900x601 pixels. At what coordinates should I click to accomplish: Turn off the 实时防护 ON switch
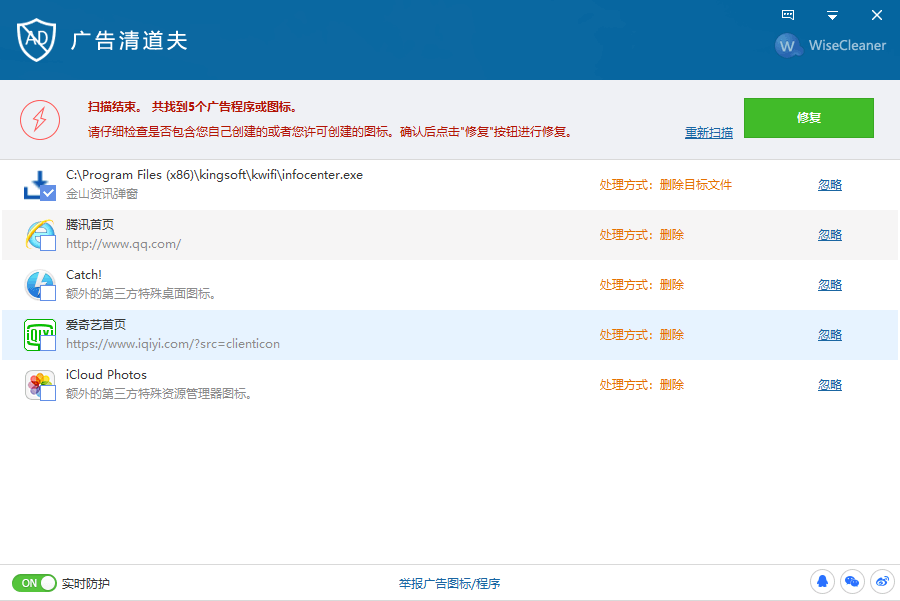(x=34, y=583)
